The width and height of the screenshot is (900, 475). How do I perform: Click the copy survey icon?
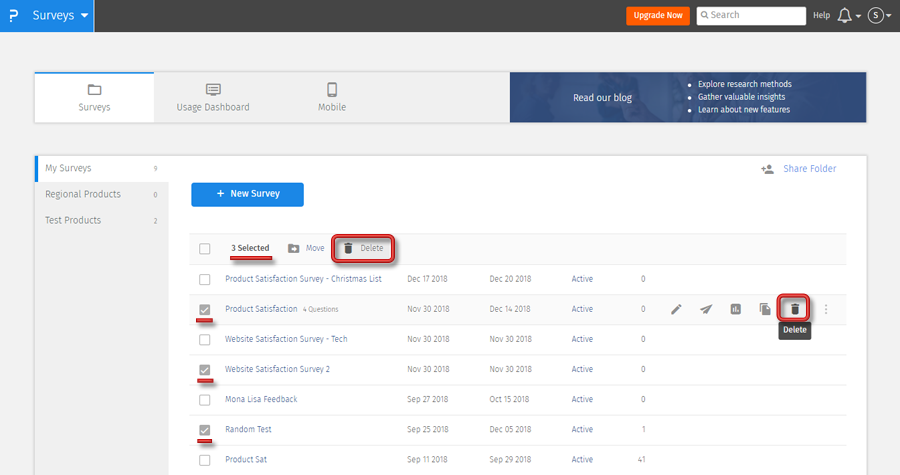[x=765, y=309]
